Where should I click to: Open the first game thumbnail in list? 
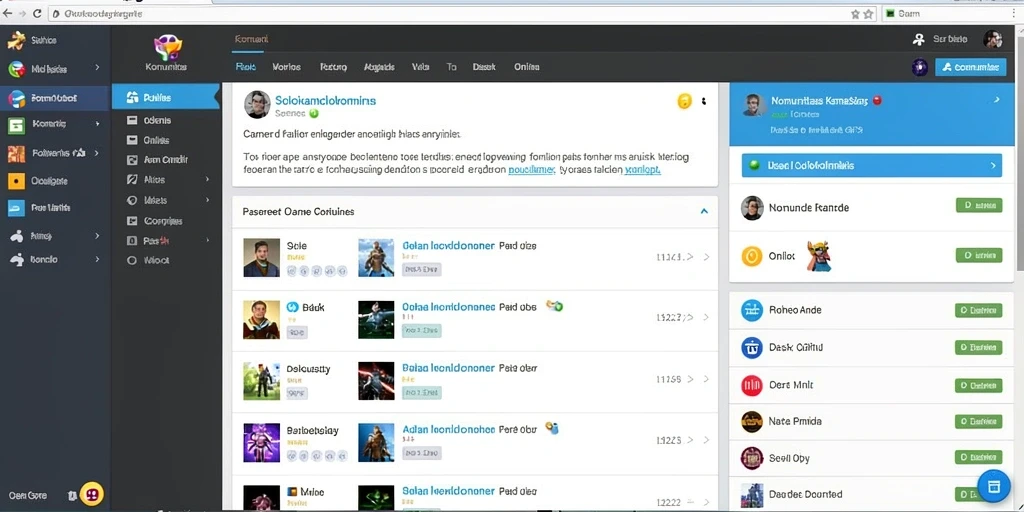(x=376, y=257)
